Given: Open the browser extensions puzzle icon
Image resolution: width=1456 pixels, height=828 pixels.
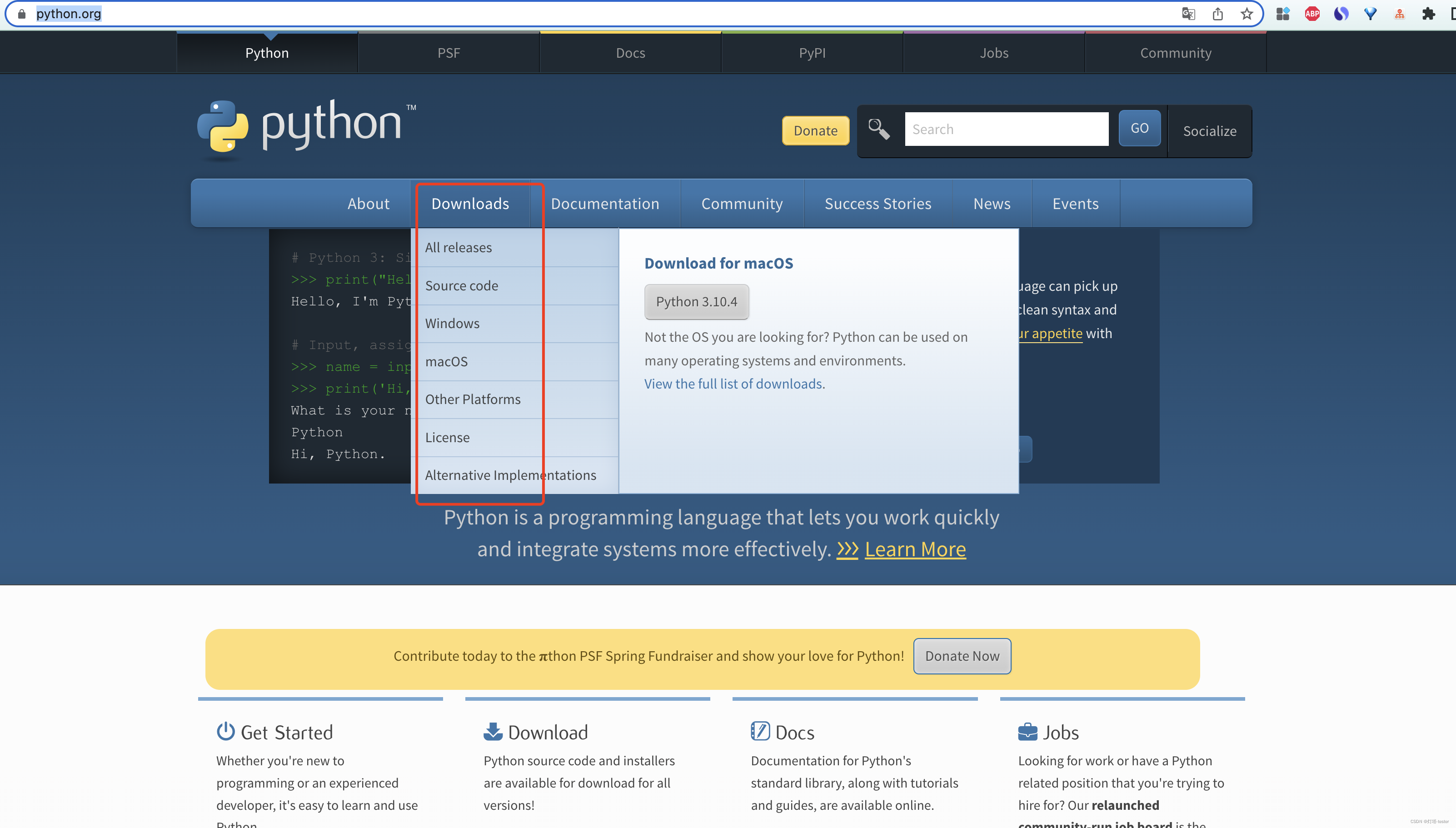Looking at the screenshot, I should (1428, 14).
